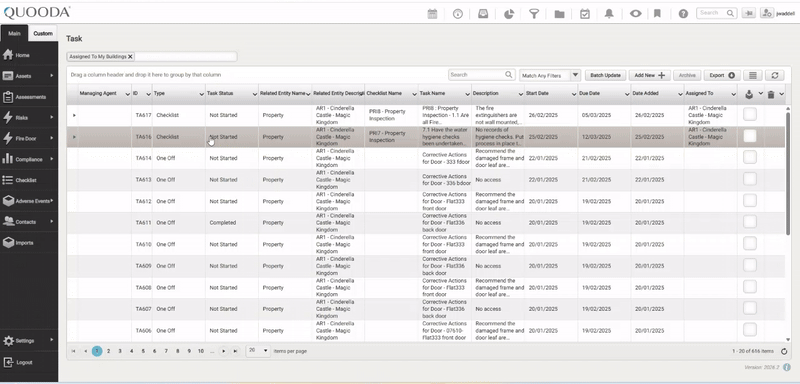Click the Add New button

click(x=649, y=75)
